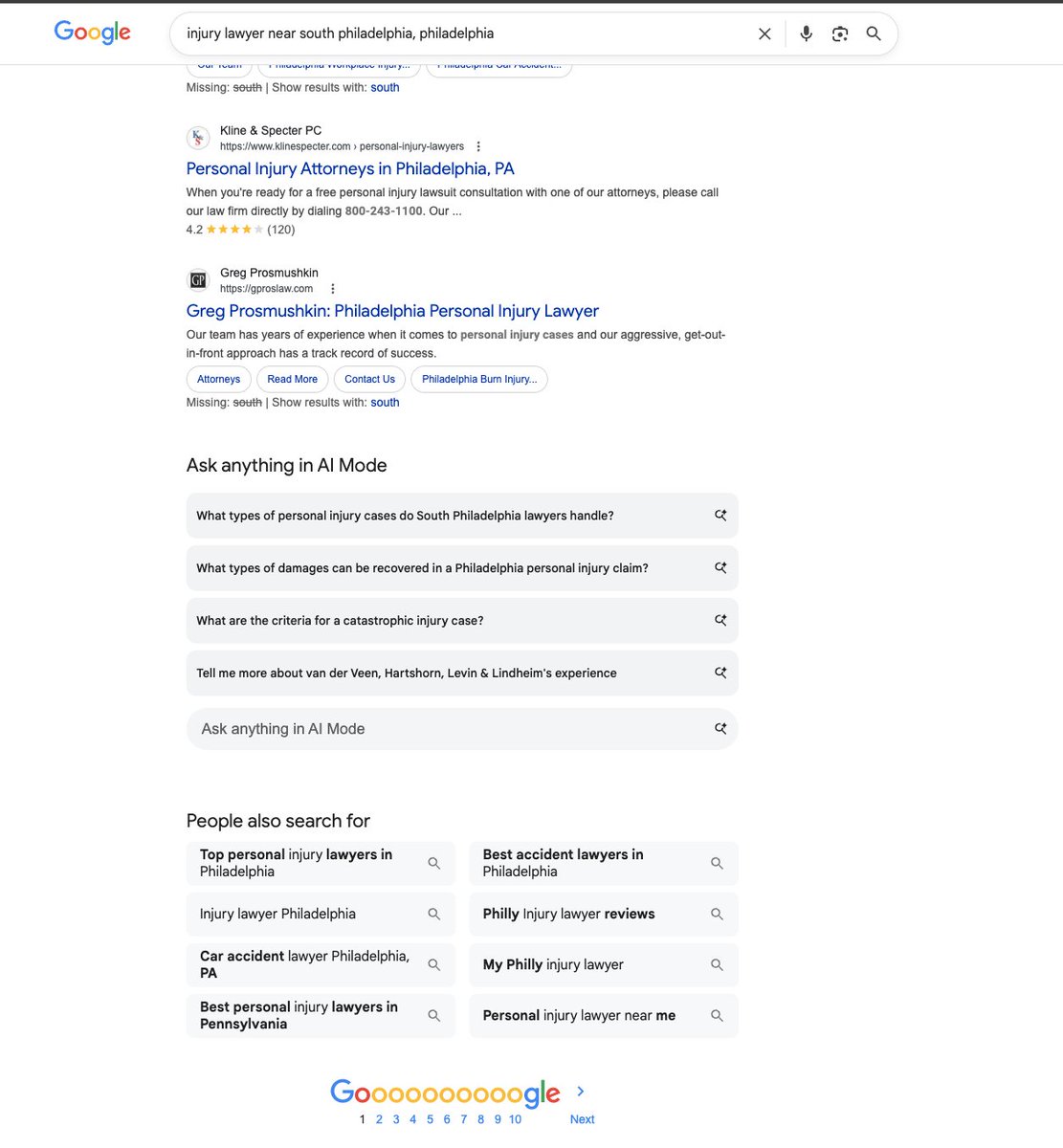The height and width of the screenshot is (1148, 1063).
Task: Click AI icon on van der Veen question
Action: pyautogui.click(x=720, y=673)
